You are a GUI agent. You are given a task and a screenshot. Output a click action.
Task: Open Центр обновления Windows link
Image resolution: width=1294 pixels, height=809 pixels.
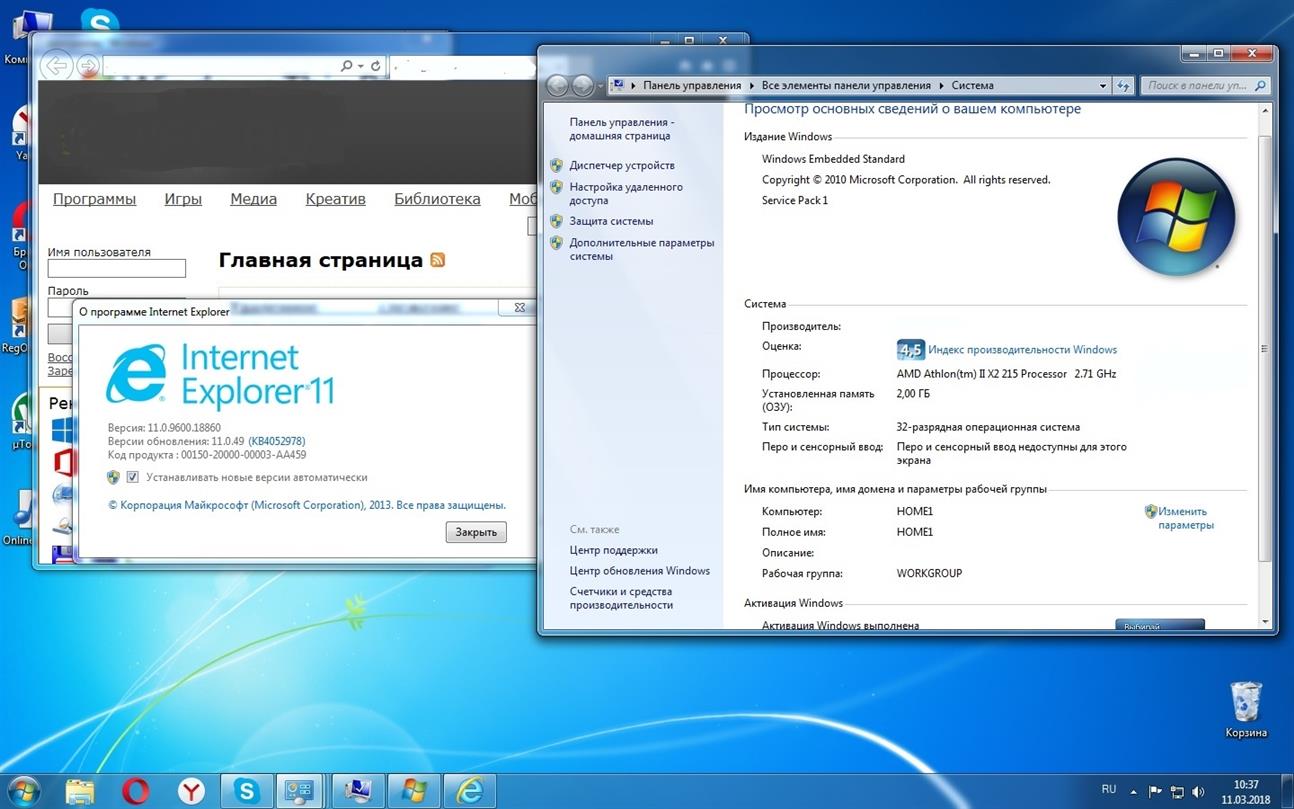[x=640, y=571]
